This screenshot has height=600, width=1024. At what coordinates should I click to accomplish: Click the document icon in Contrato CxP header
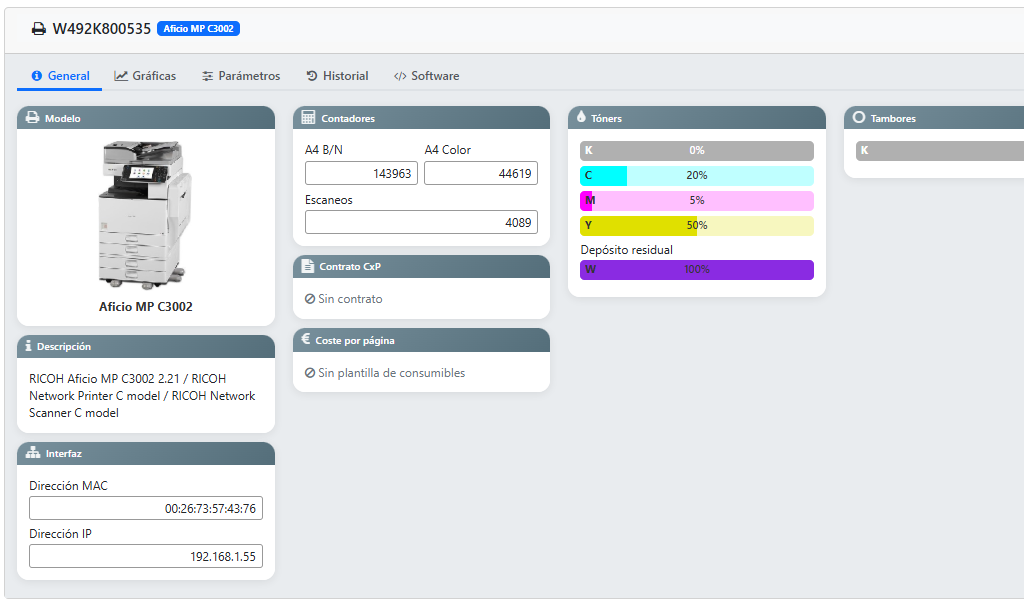click(308, 266)
